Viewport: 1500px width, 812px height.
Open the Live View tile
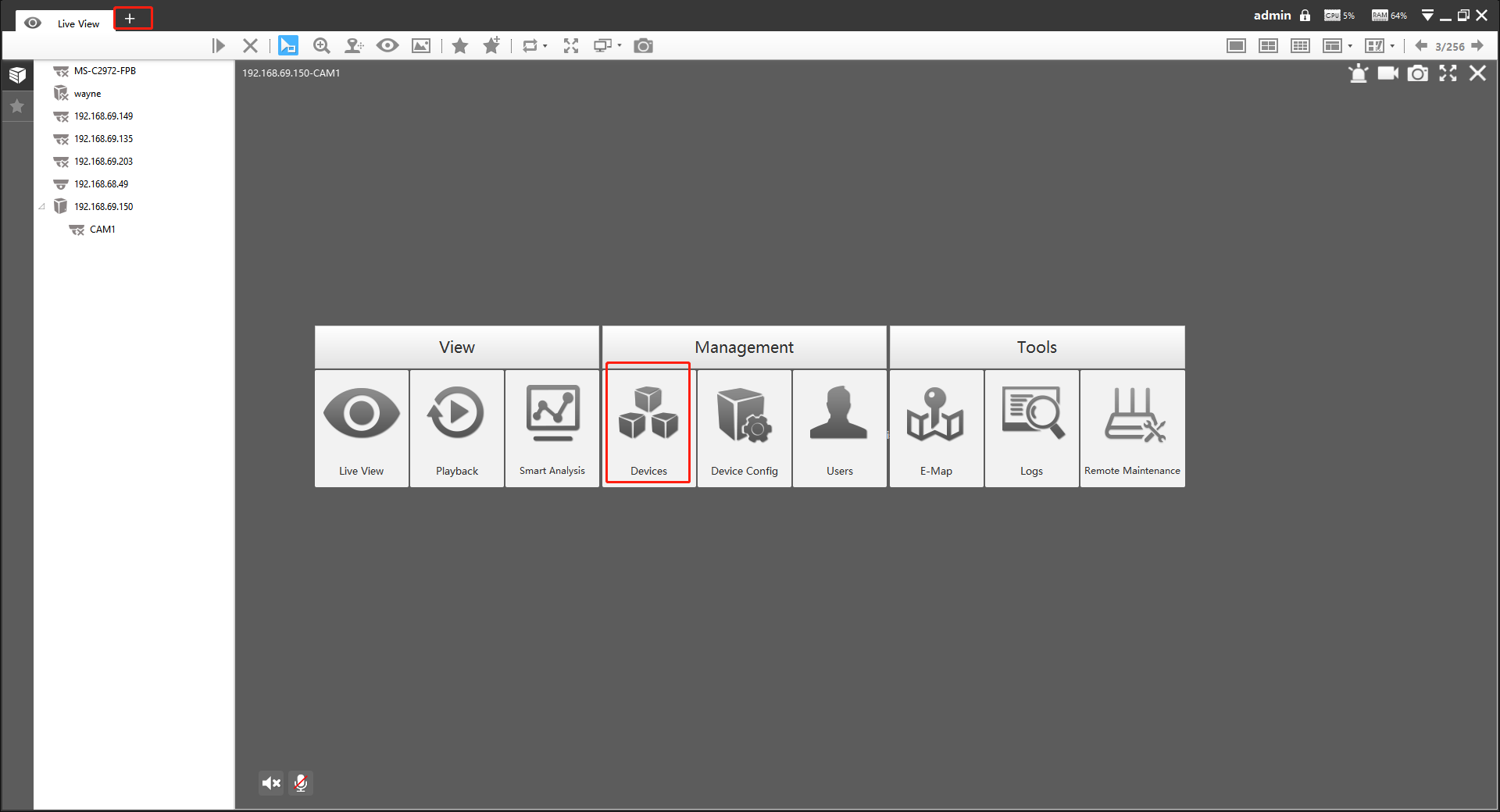click(x=362, y=428)
